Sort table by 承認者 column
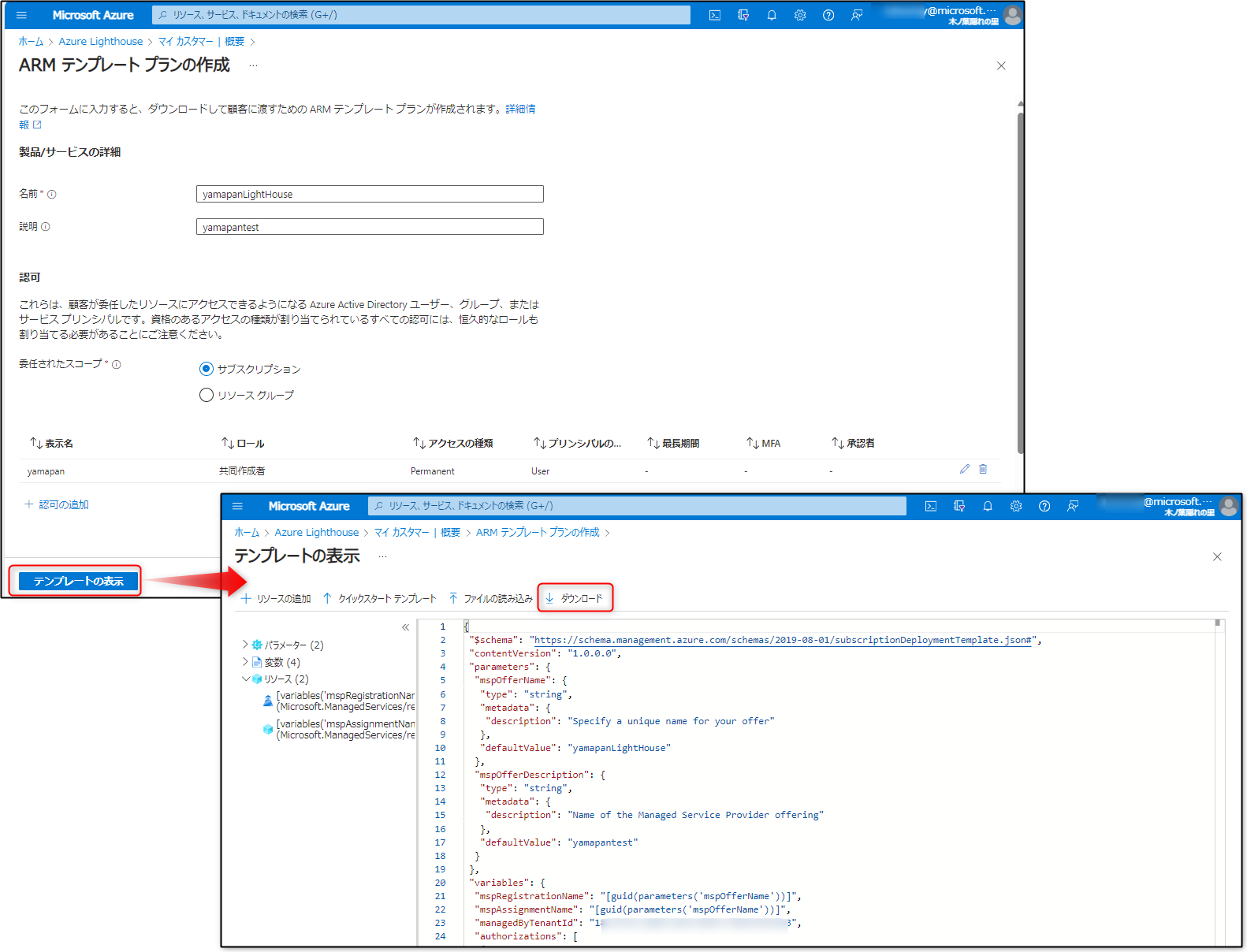The height and width of the screenshot is (952, 1247). [x=853, y=444]
